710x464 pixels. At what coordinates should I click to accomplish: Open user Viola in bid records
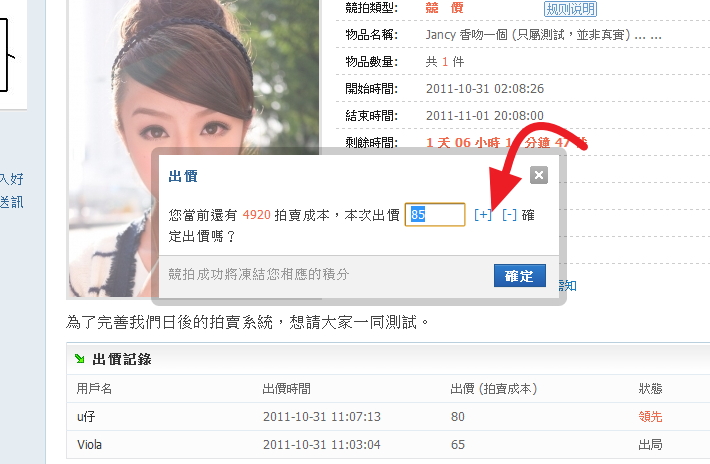pyautogui.click(x=90, y=444)
